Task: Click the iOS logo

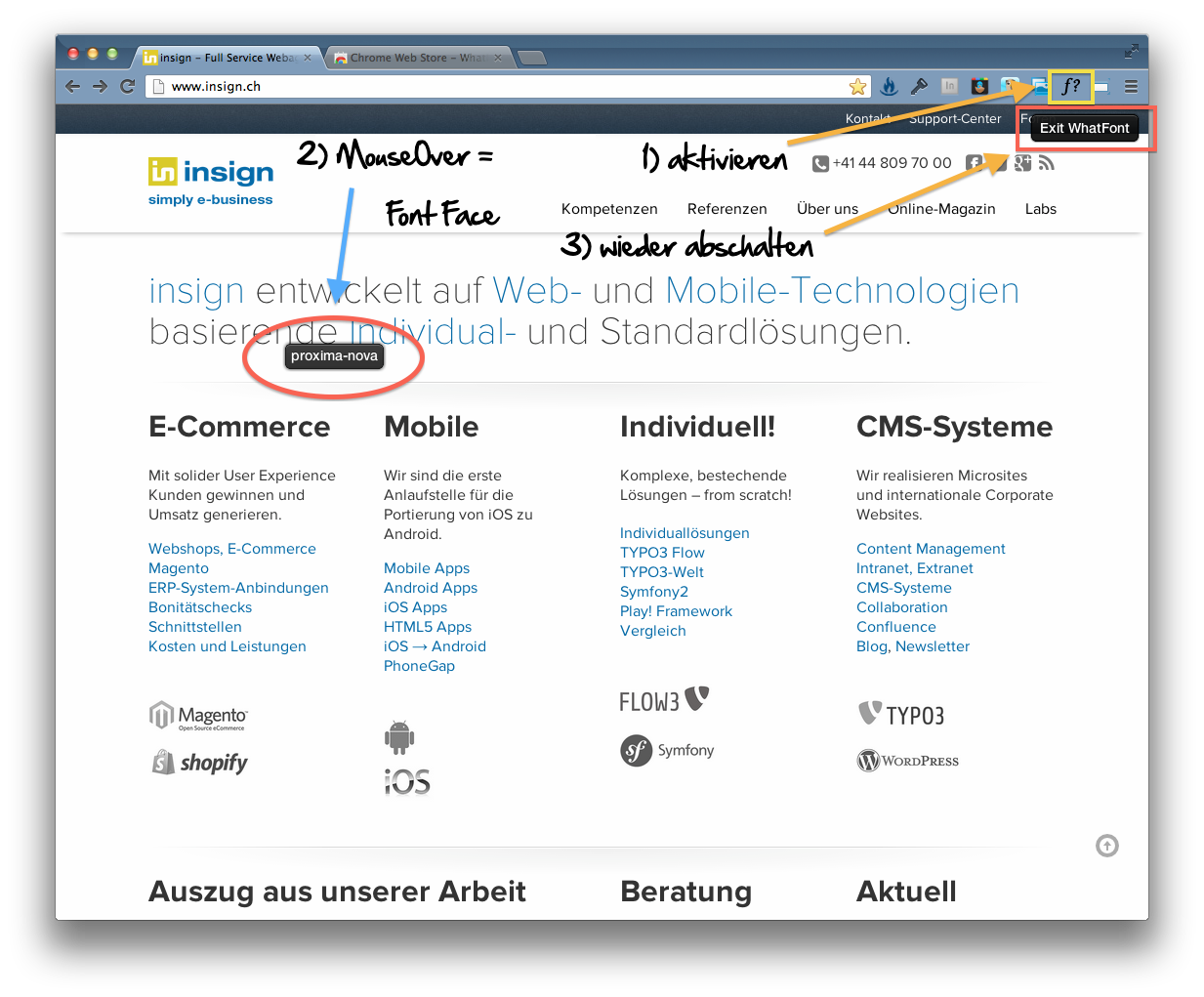Action: [x=407, y=781]
